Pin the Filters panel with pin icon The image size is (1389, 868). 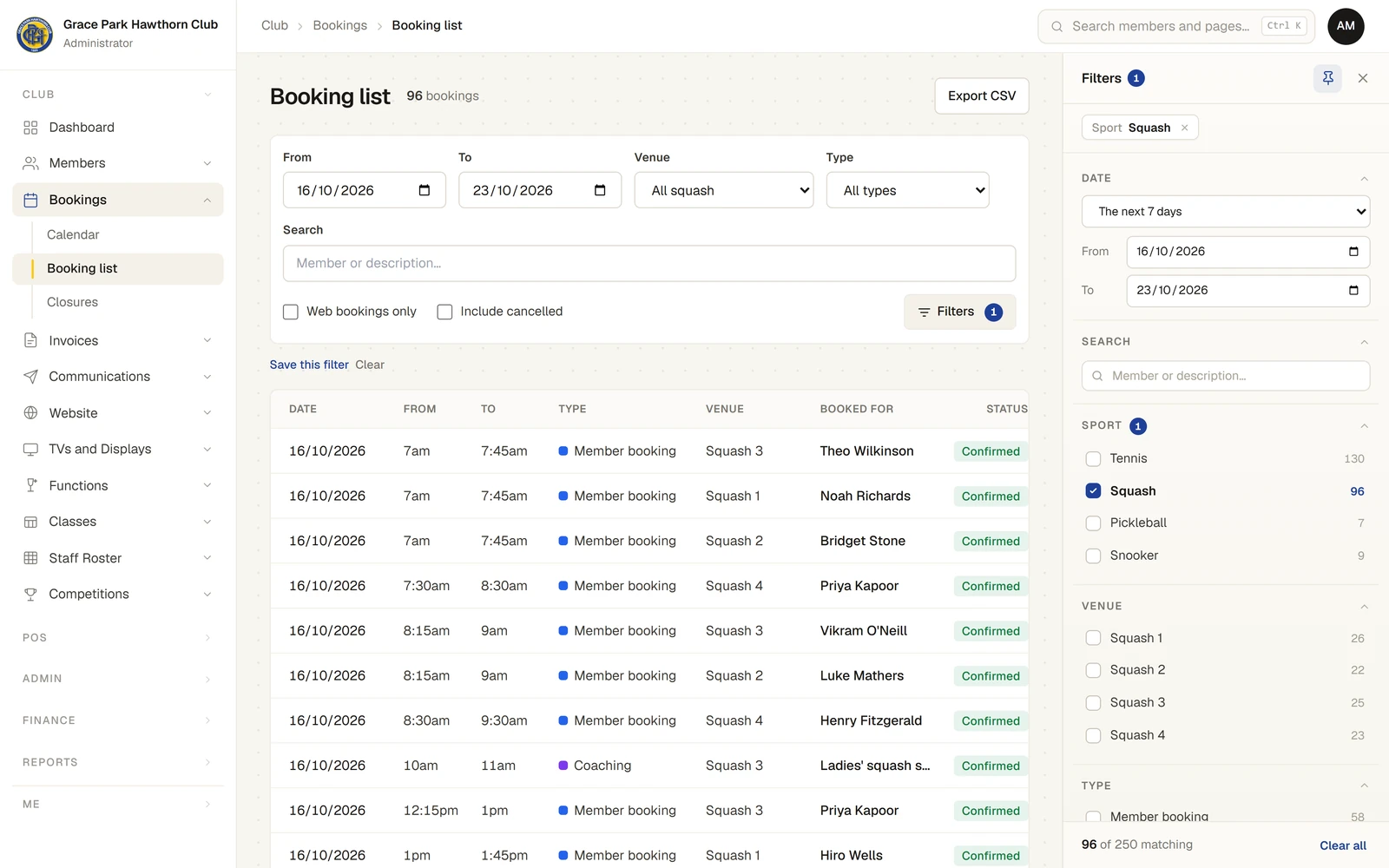pos(1327,78)
